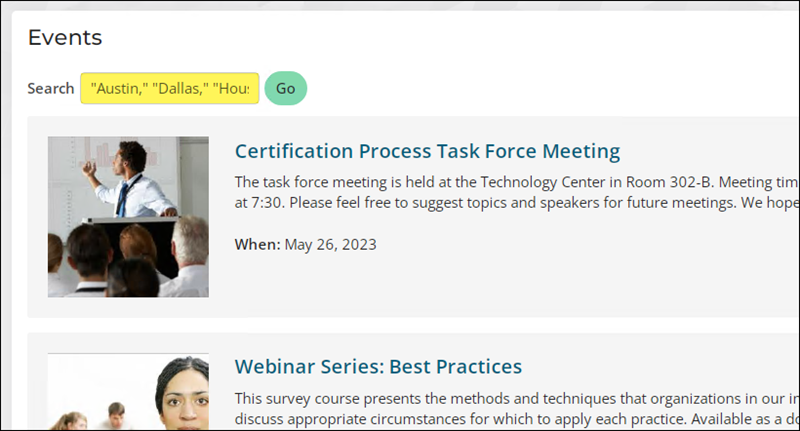Click "Best Practices" in the webinar title
The height and width of the screenshot is (431, 800).
pos(456,367)
